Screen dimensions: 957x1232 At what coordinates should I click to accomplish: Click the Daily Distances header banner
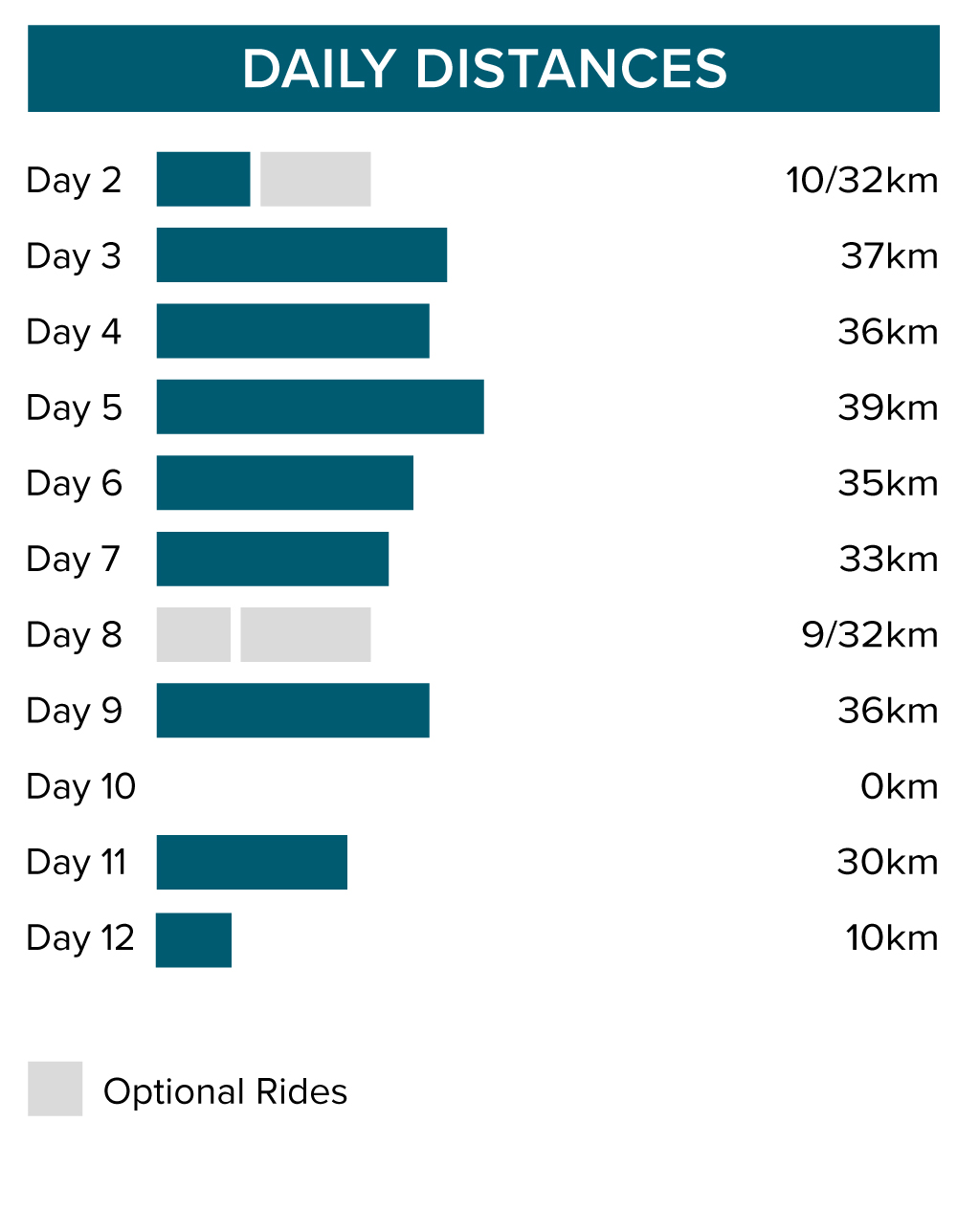[x=483, y=69]
